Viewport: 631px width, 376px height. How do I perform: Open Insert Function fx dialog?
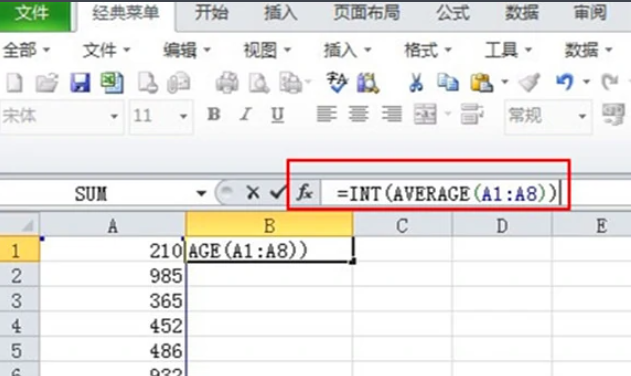(x=305, y=193)
